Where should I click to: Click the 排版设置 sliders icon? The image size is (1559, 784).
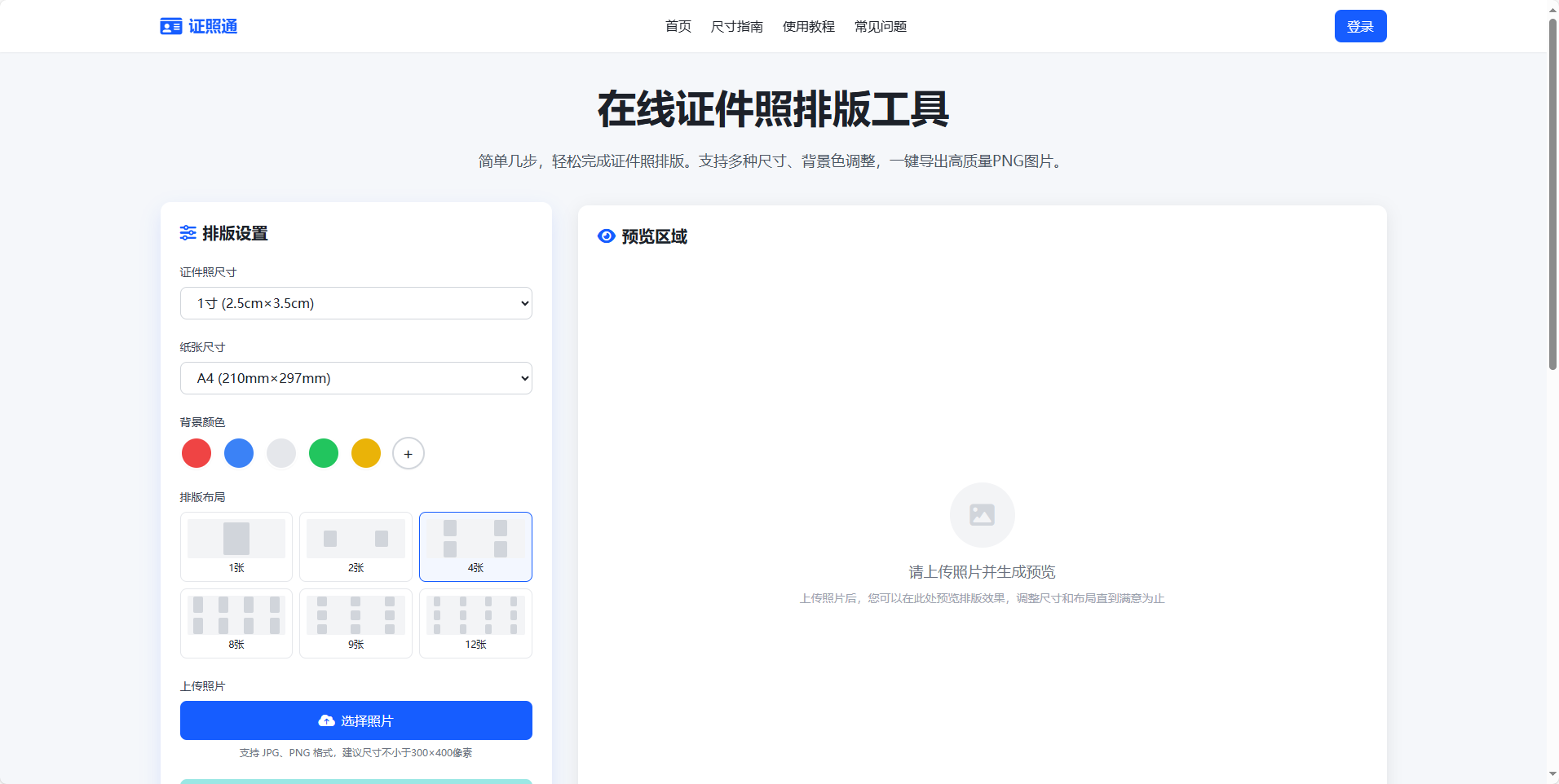tap(188, 233)
